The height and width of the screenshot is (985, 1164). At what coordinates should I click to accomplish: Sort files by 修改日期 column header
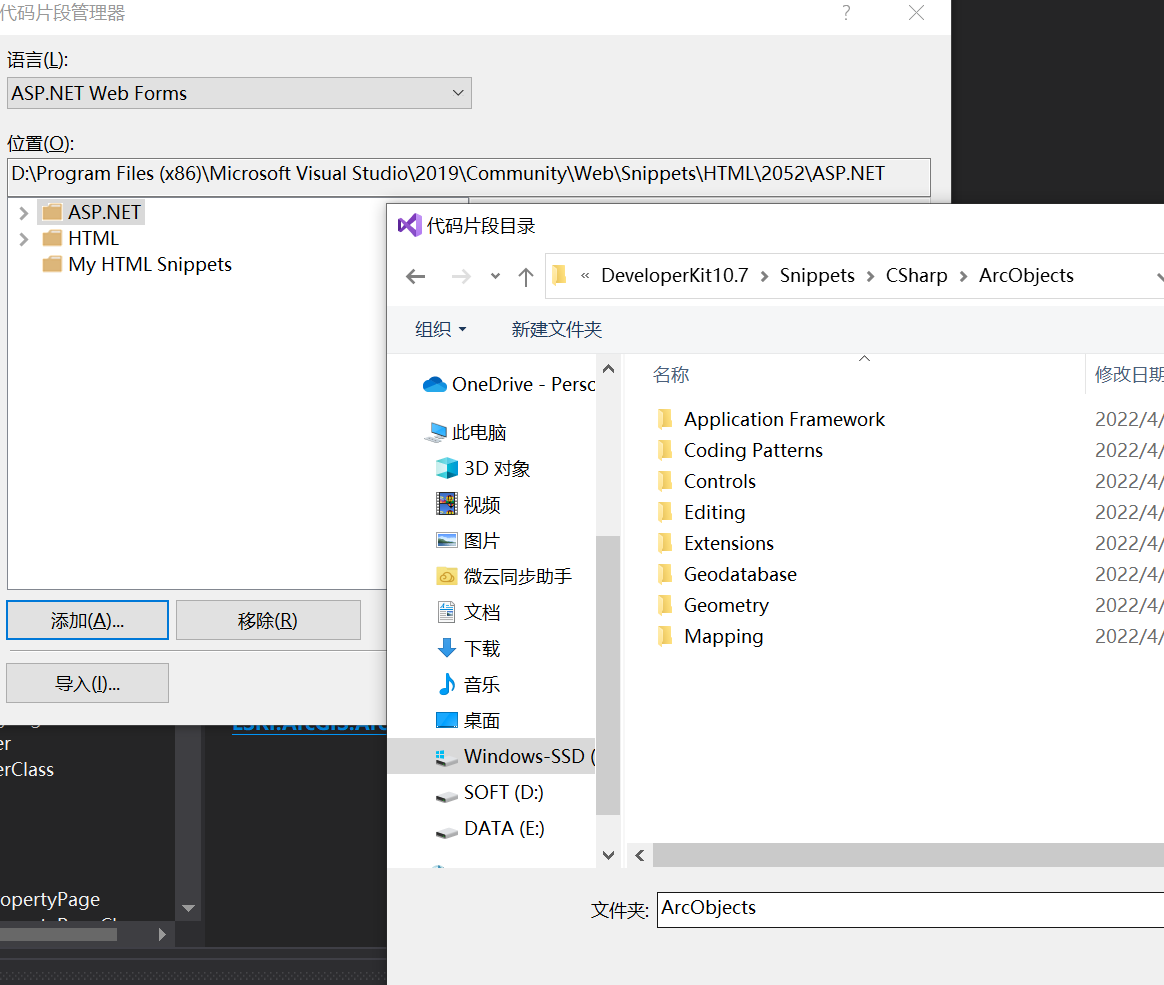pyautogui.click(x=1128, y=375)
